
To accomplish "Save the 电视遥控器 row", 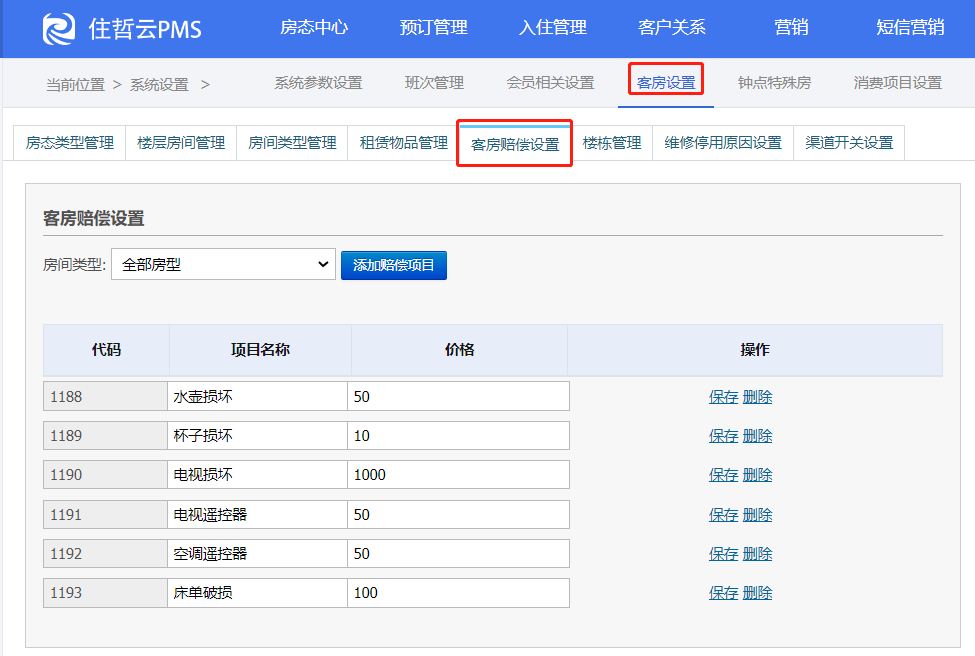I will click(723, 515).
